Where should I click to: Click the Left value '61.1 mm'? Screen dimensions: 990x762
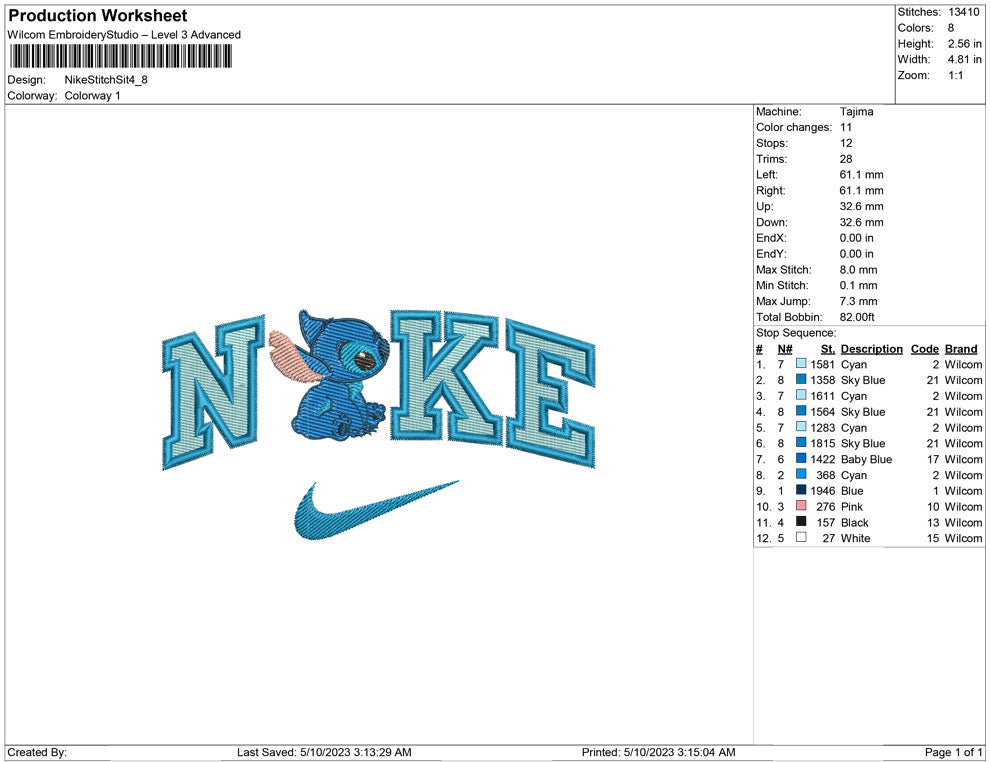coord(861,174)
